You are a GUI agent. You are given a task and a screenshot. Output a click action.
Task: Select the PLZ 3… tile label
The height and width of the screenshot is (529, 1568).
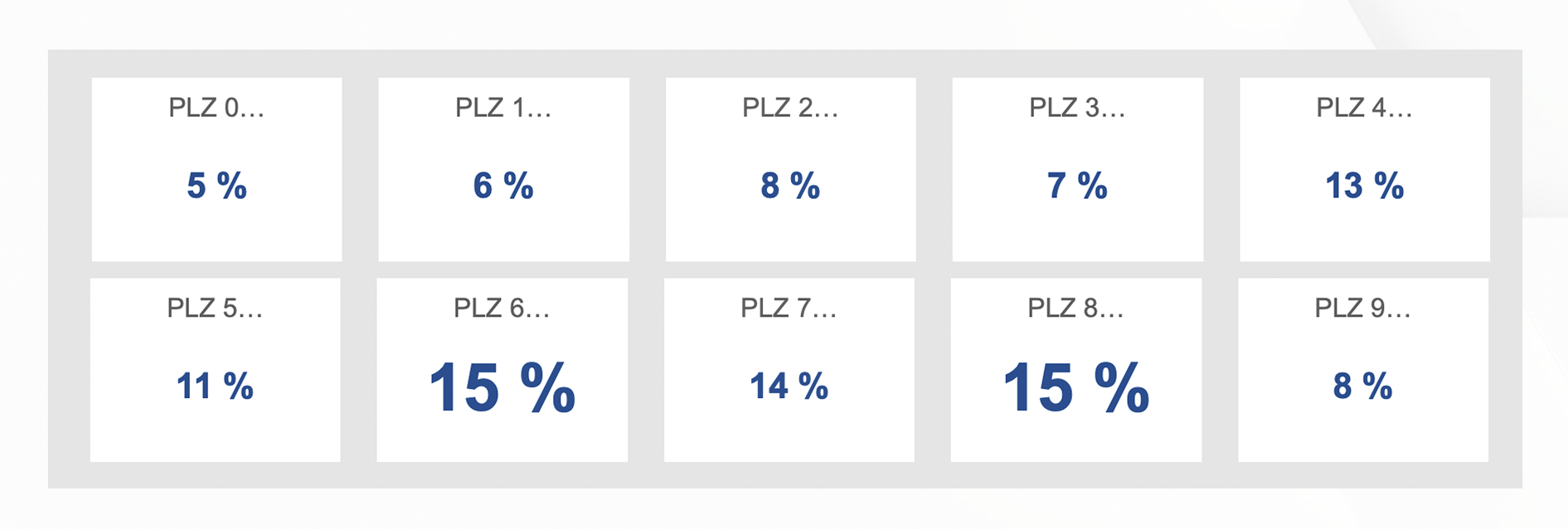point(1077,108)
